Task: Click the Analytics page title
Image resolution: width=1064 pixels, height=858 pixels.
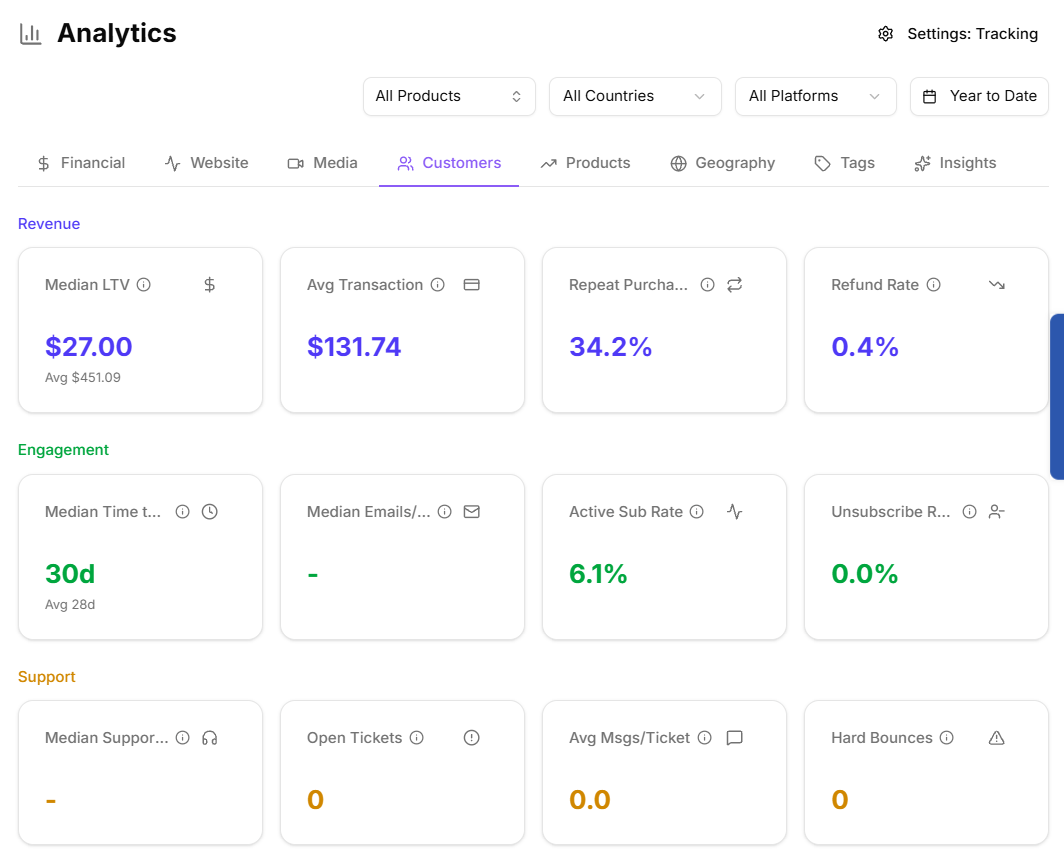Action: 117,33
